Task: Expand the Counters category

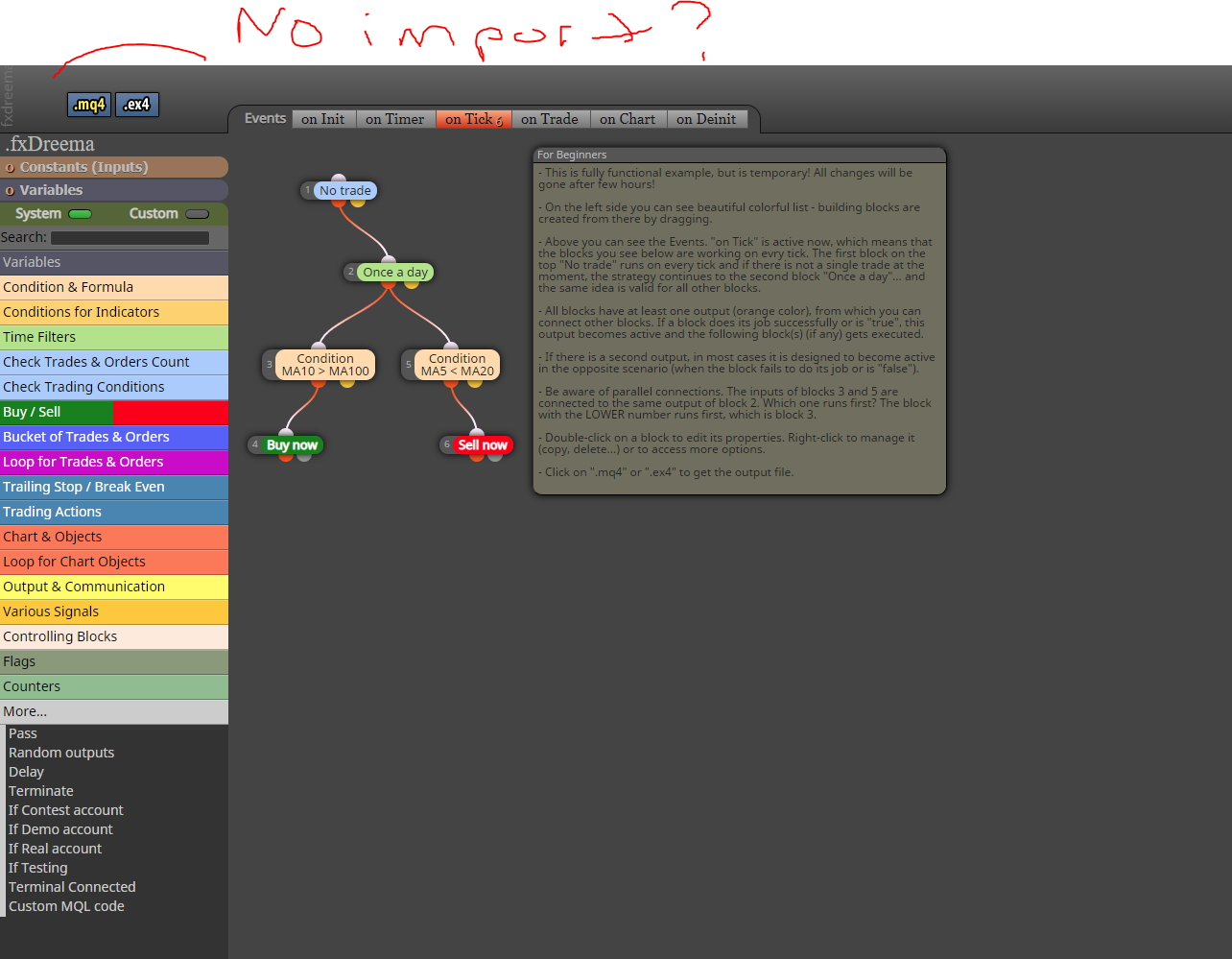Action: point(114,686)
